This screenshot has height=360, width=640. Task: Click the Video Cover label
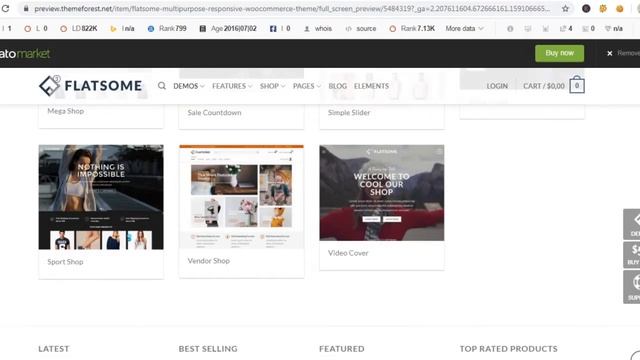point(348,253)
